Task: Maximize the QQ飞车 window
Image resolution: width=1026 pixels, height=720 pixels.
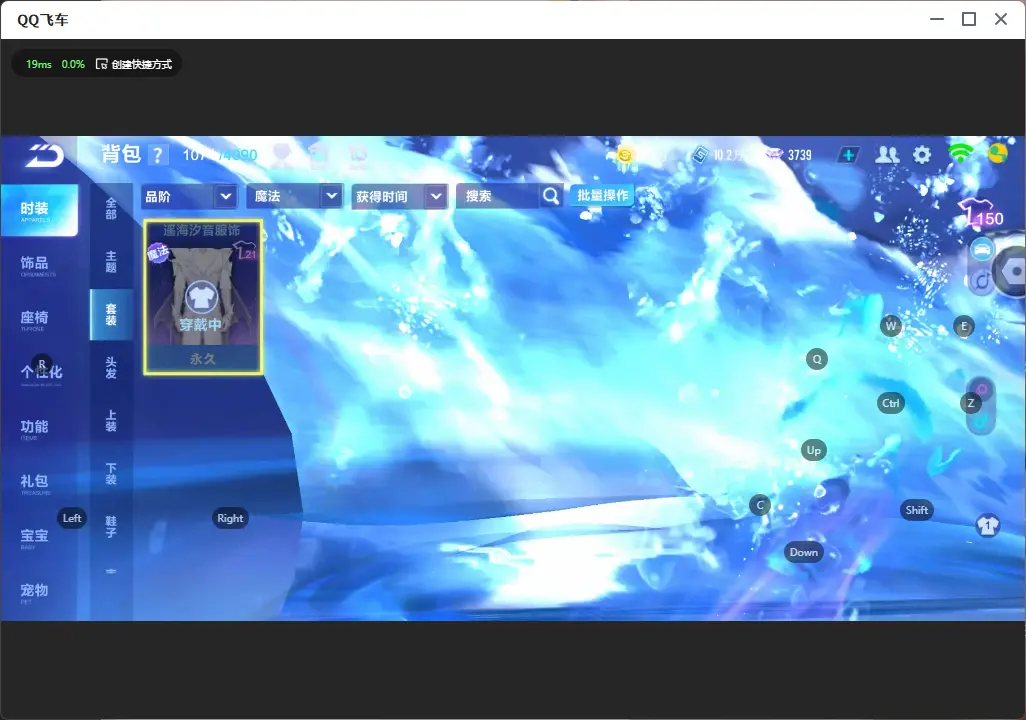Action: click(x=969, y=20)
